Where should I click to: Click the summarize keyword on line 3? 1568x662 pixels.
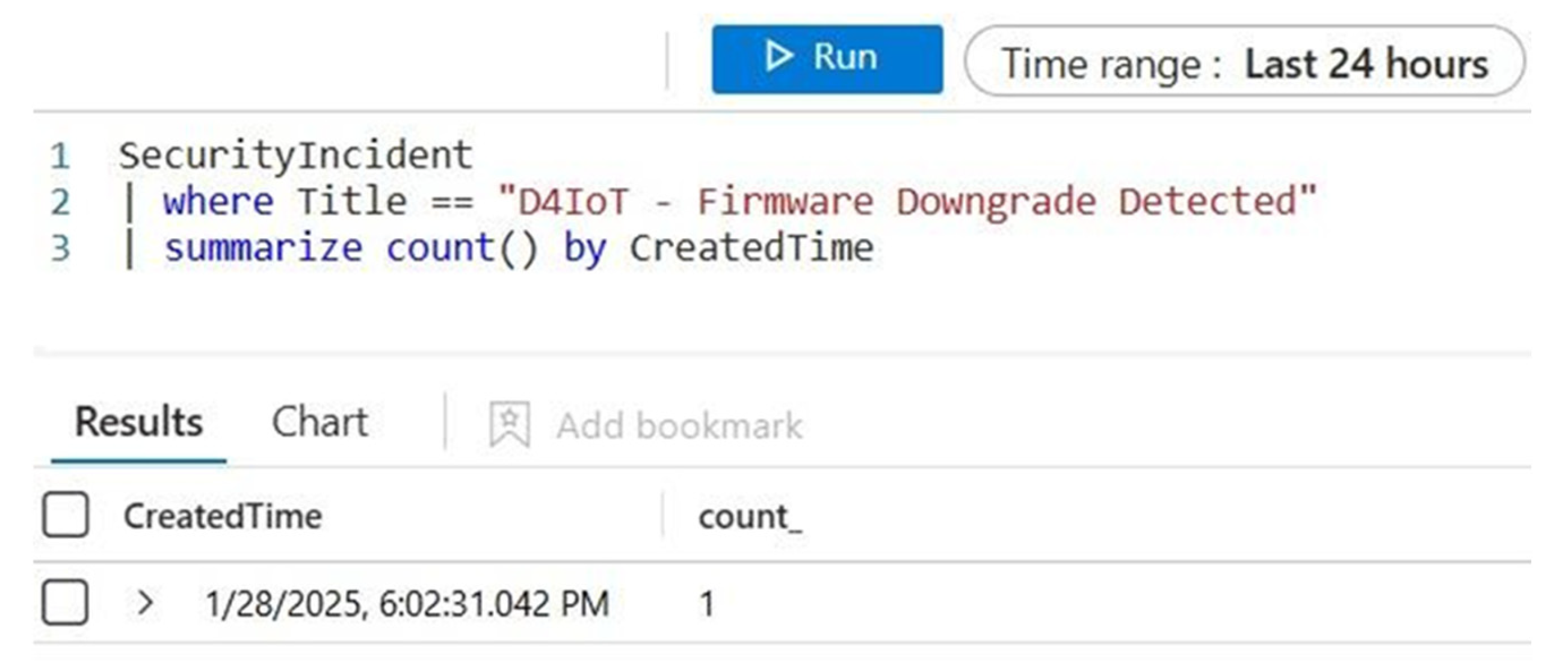[x=263, y=248]
